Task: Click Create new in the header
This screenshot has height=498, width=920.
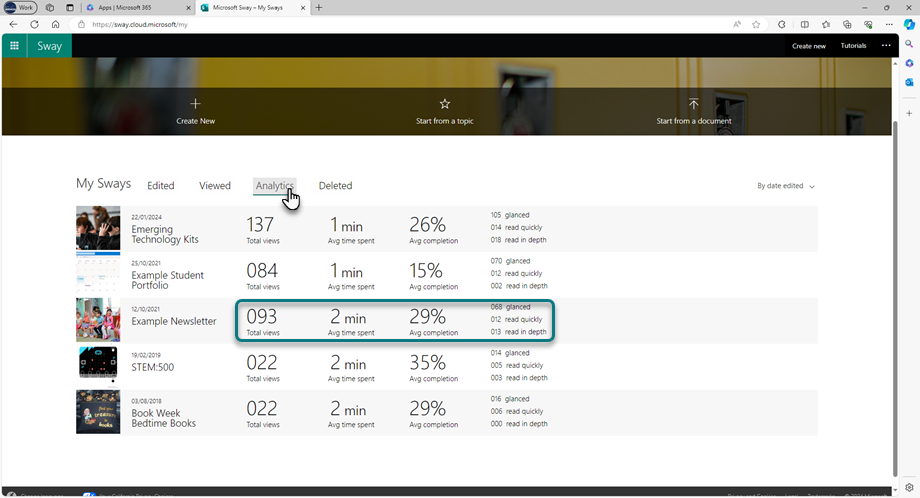Action: tap(809, 46)
